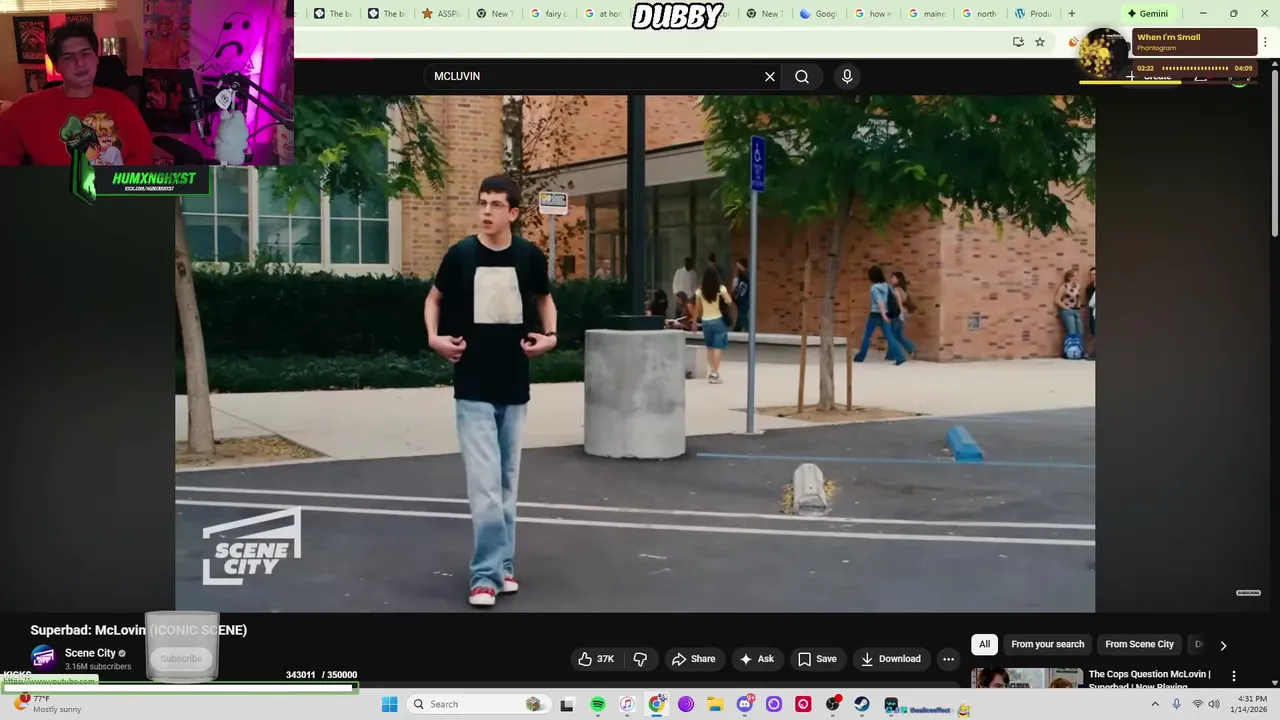Open Chrome's three-dot menu
The height and width of the screenshot is (720, 1280).
tap(1264, 42)
